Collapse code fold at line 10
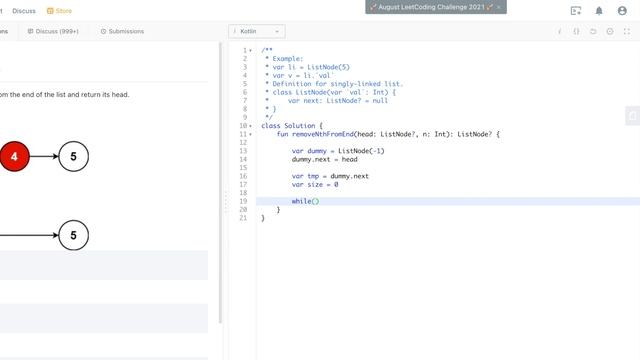The height and width of the screenshot is (360, 640). 251,126
